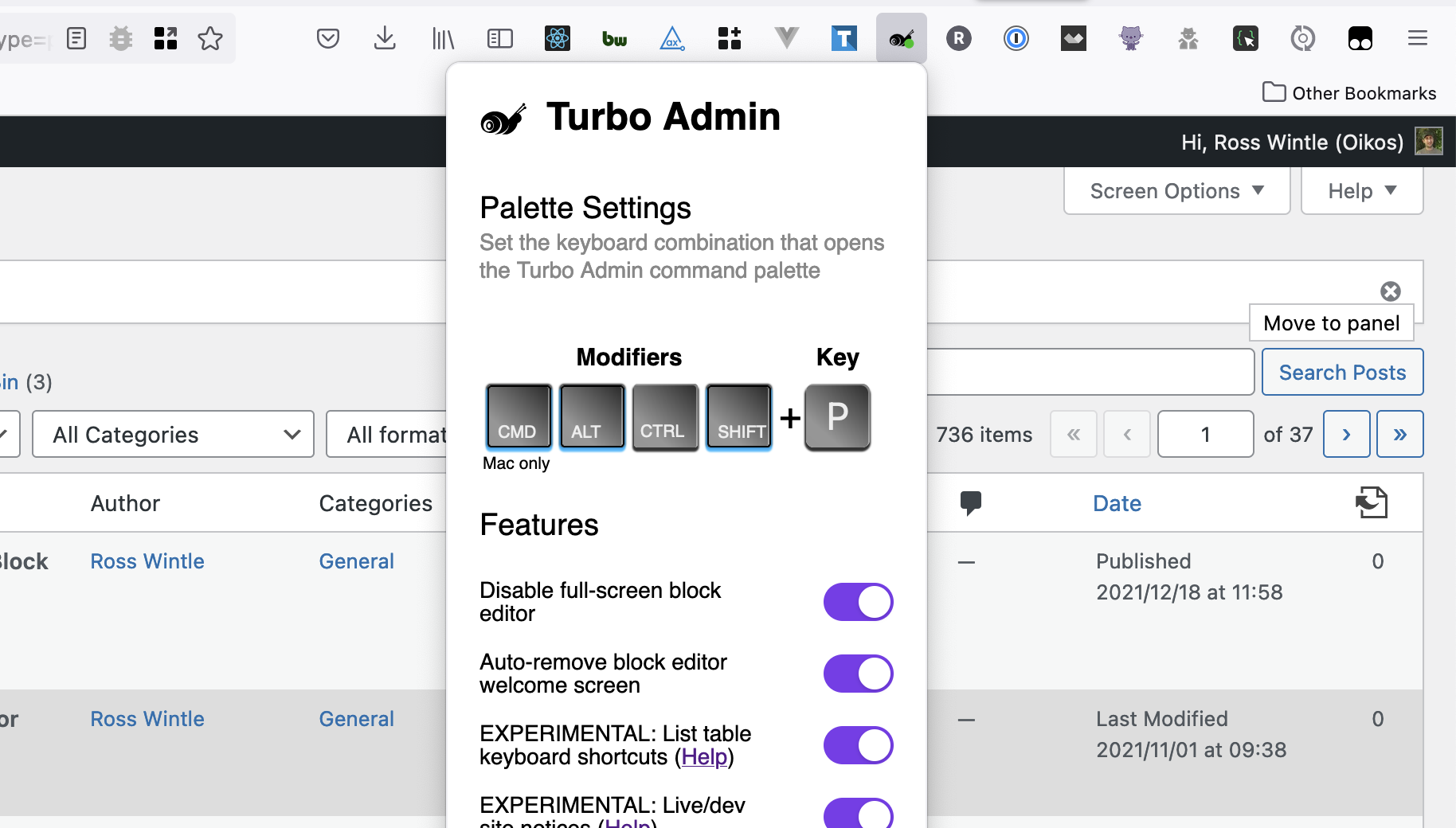Open the Screen Options panel

1176,191
